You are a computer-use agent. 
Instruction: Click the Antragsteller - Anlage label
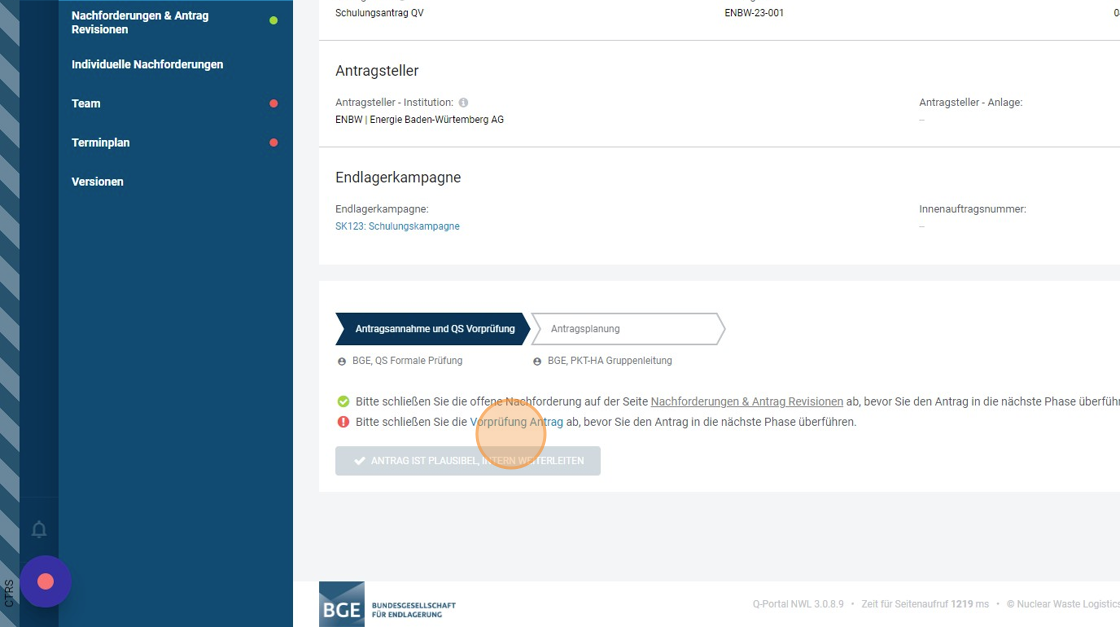click(x=971, y=103)
